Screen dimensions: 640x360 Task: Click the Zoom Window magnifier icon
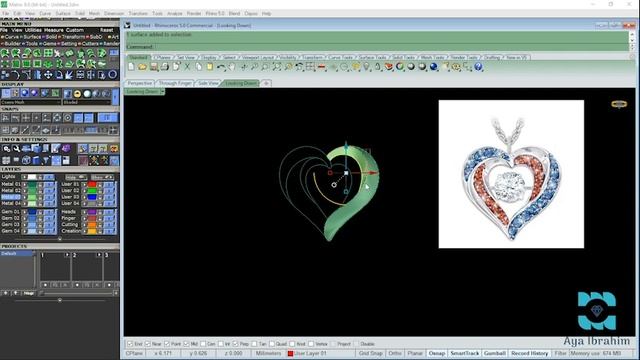click(266, 67)
